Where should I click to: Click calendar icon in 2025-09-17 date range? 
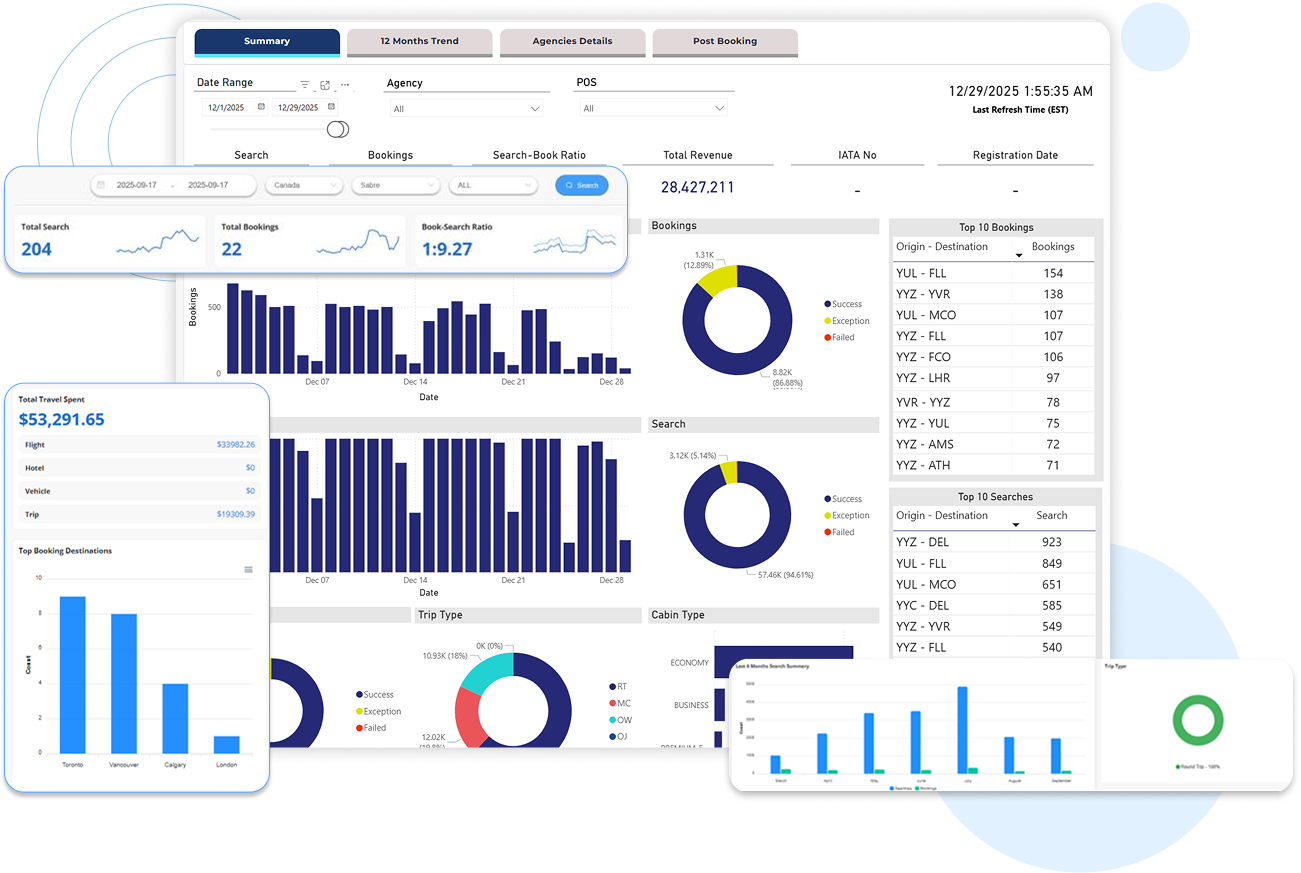tap(101, 185)
